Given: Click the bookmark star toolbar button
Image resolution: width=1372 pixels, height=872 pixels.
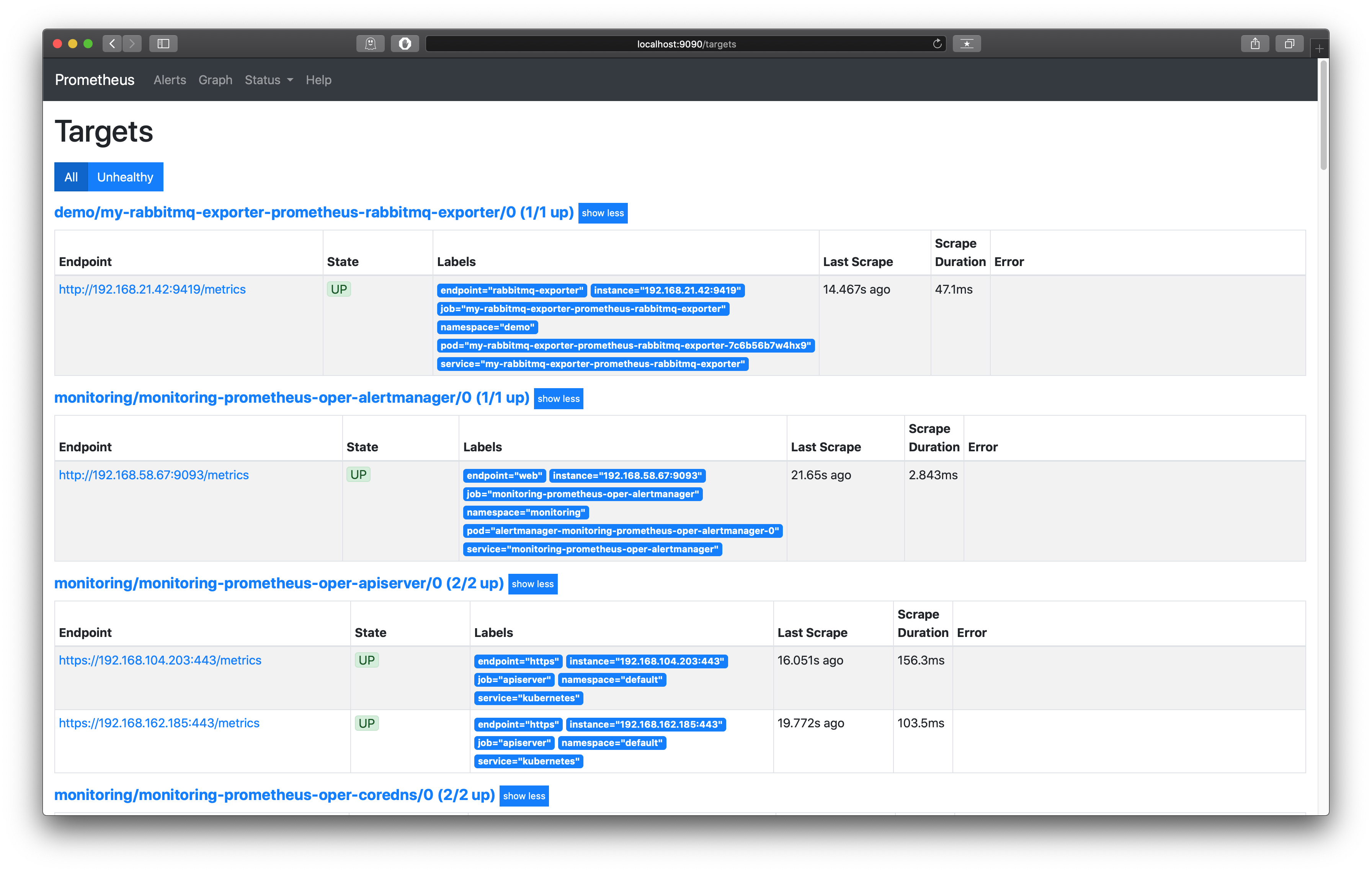Looking at the screenshot, I should pos(966,44).
